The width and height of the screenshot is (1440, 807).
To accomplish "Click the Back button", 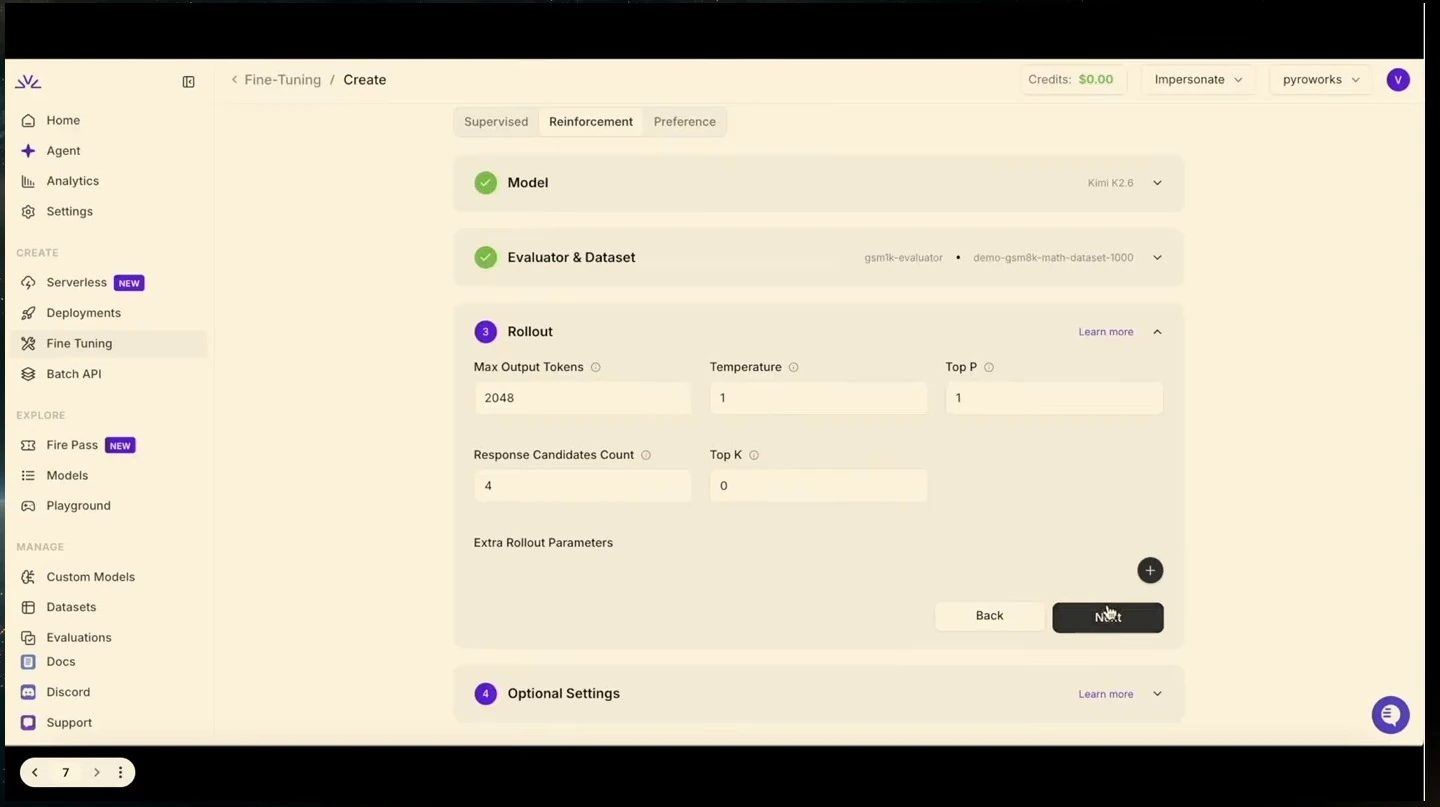I will tap(989, 616).
